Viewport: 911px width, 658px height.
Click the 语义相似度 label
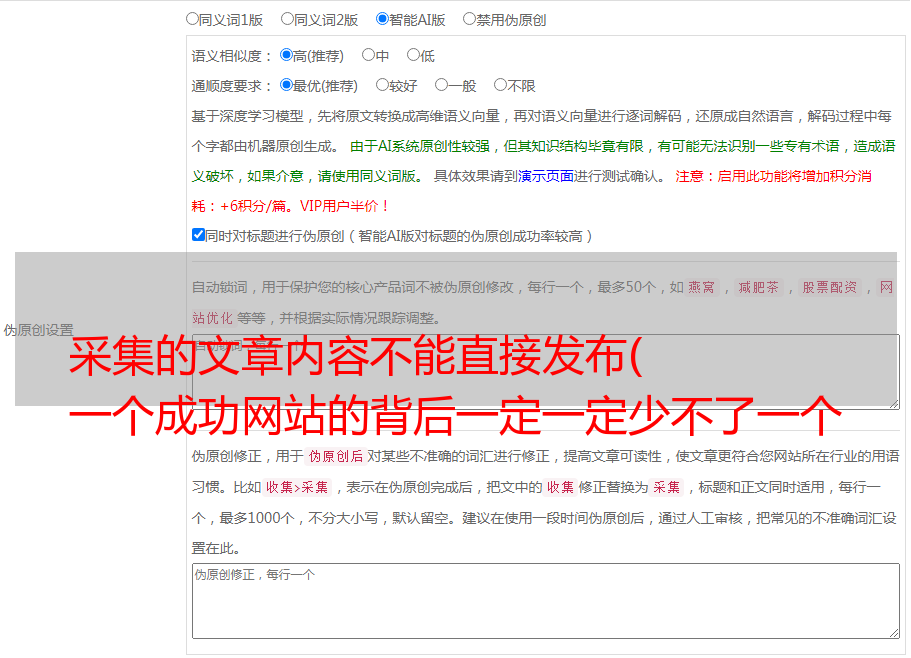232,56
